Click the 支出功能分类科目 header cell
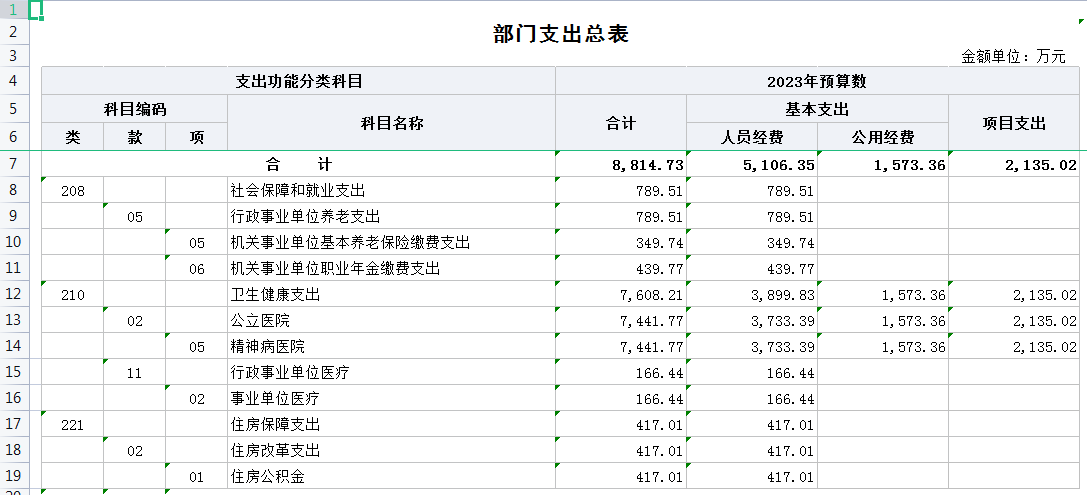The height and width of the screenshot is (495, 1087). (298, 81)
